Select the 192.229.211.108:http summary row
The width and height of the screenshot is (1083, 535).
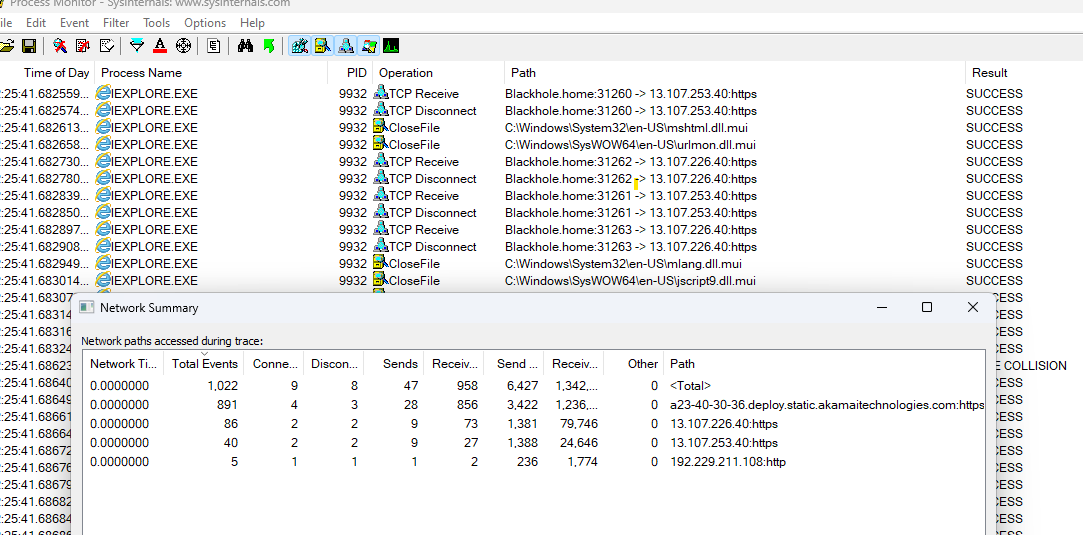(534, 462)
